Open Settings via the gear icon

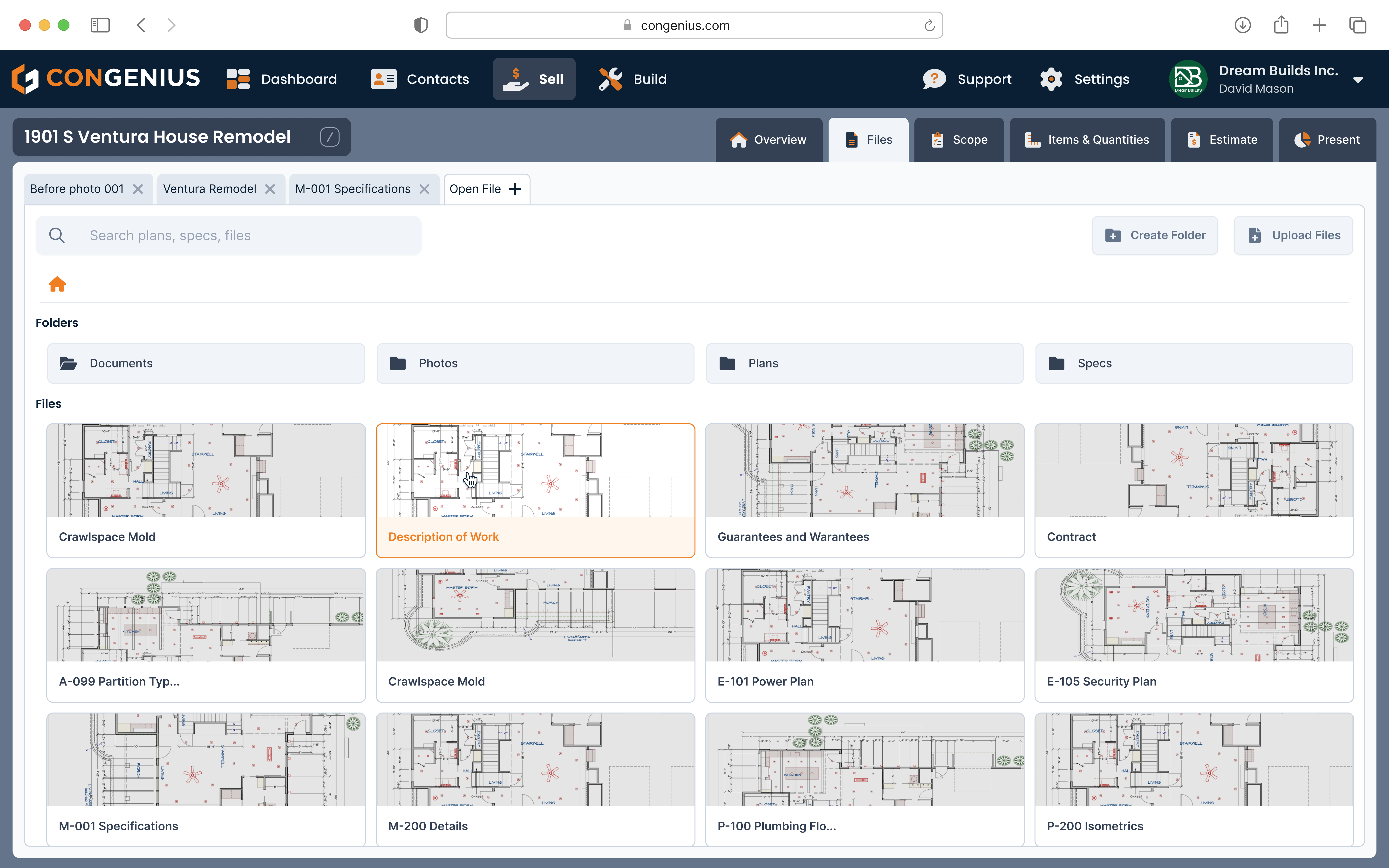(1051, 79)
